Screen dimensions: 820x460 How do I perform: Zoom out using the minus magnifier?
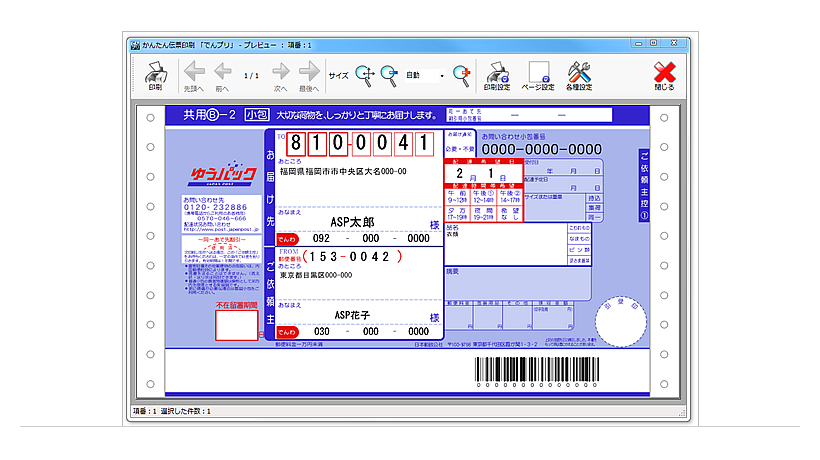click(389, 74)
